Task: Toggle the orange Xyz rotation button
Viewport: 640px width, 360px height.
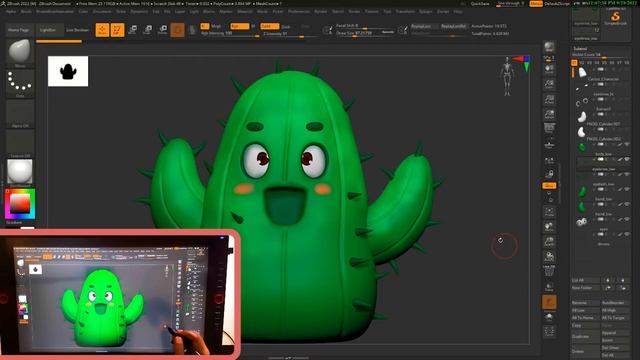Action: pos(549,186)
